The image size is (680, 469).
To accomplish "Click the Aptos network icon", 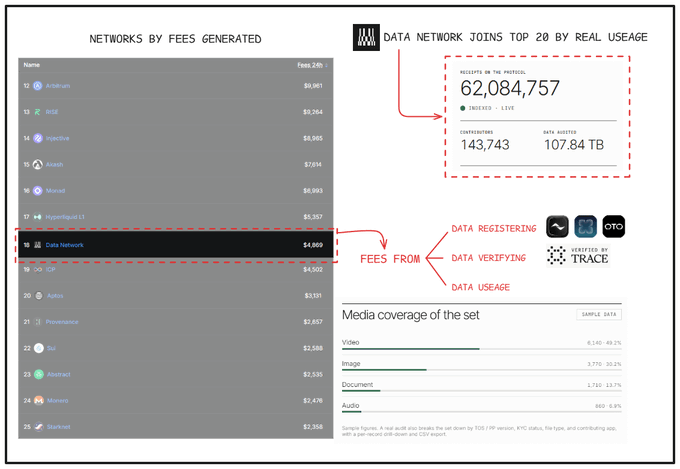I will 39,296.
